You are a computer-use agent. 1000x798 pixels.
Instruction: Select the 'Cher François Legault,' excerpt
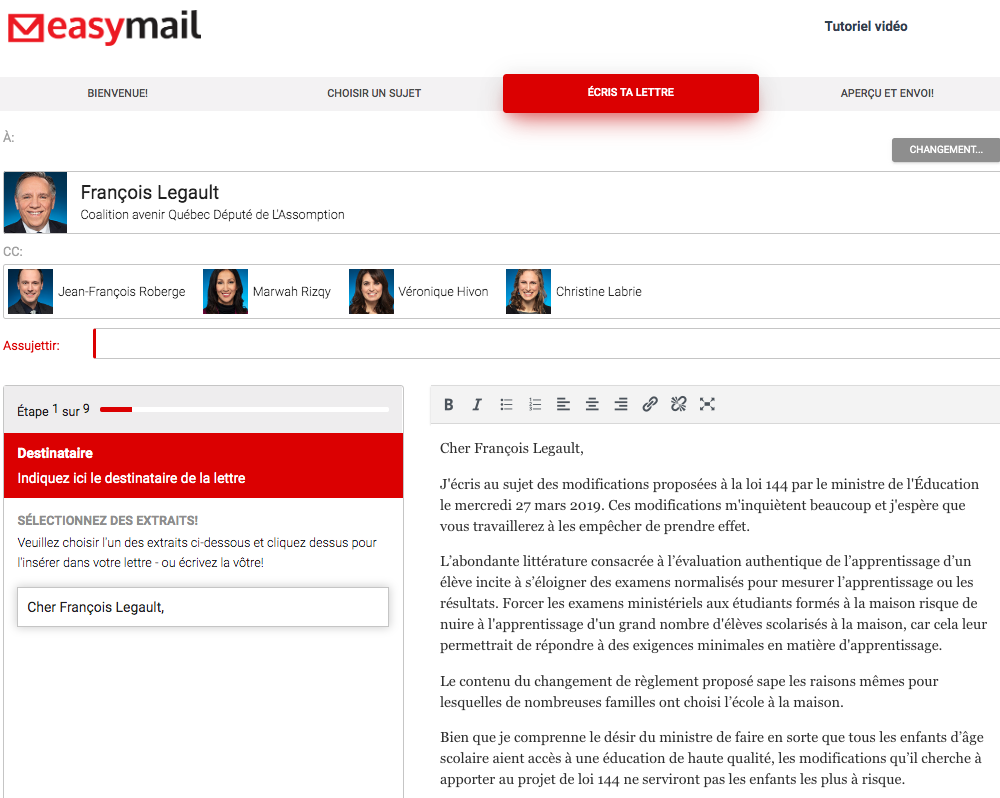[x=203, y=607]
